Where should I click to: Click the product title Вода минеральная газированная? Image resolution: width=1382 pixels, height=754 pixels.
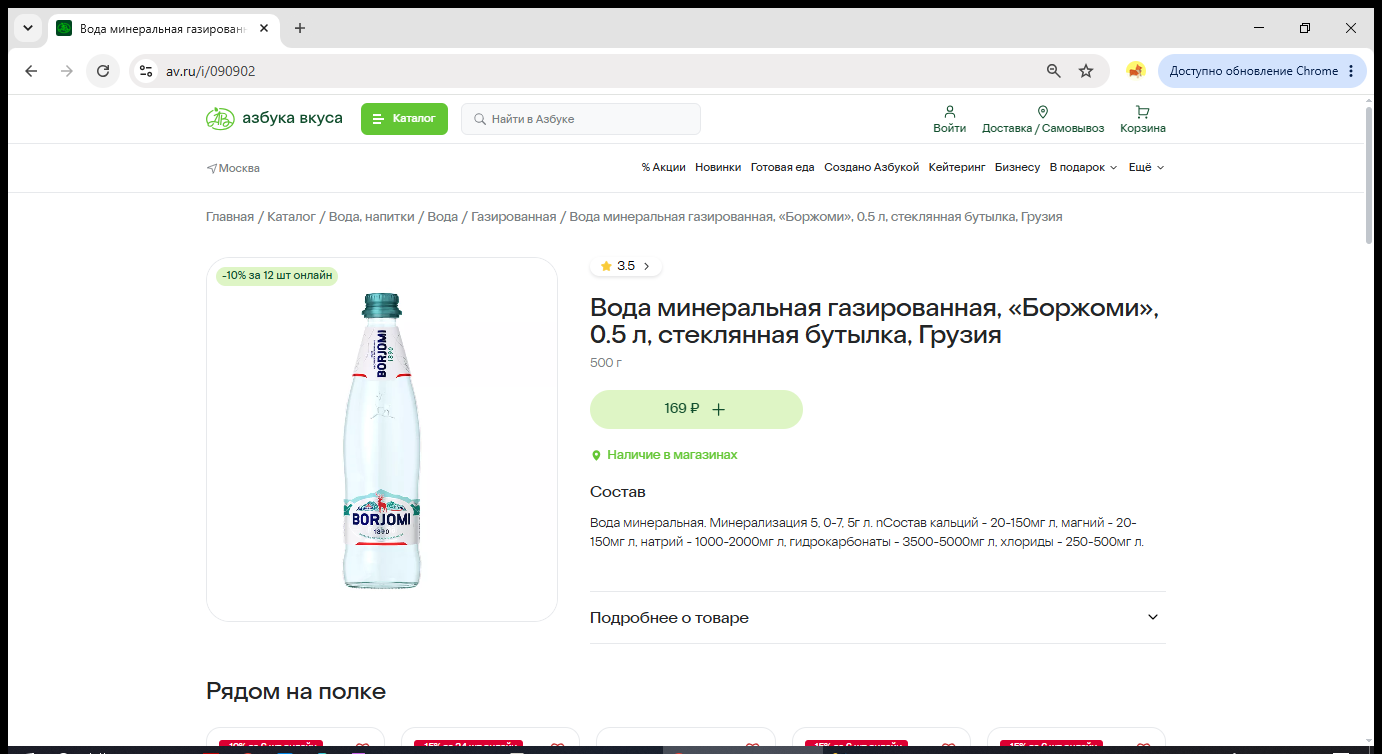coord(874,321)
